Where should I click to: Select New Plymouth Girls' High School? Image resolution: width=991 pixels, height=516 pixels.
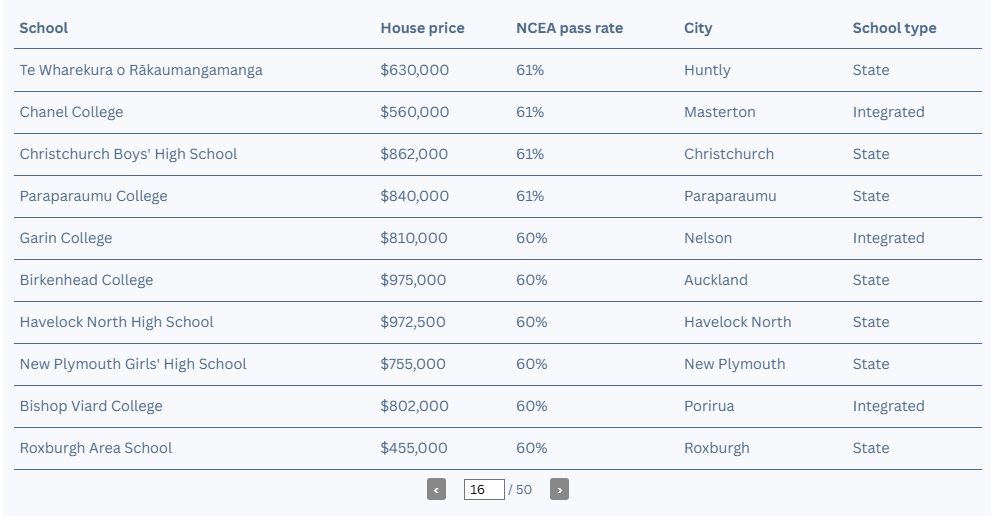coord(498,364)
